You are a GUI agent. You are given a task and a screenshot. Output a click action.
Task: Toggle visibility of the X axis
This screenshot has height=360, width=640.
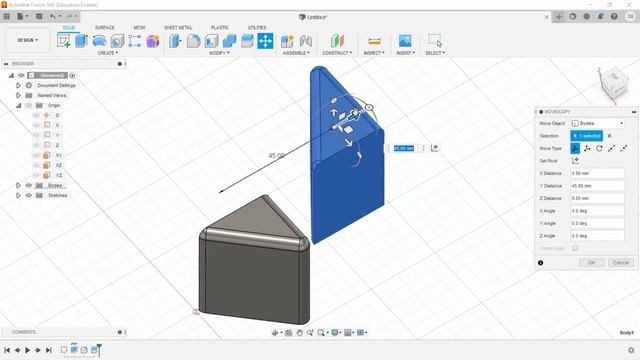[36, 125]
